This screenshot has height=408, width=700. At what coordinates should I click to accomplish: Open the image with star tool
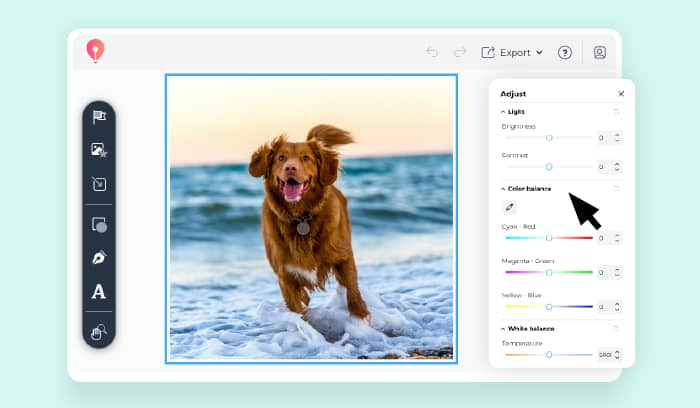[99, 150]
